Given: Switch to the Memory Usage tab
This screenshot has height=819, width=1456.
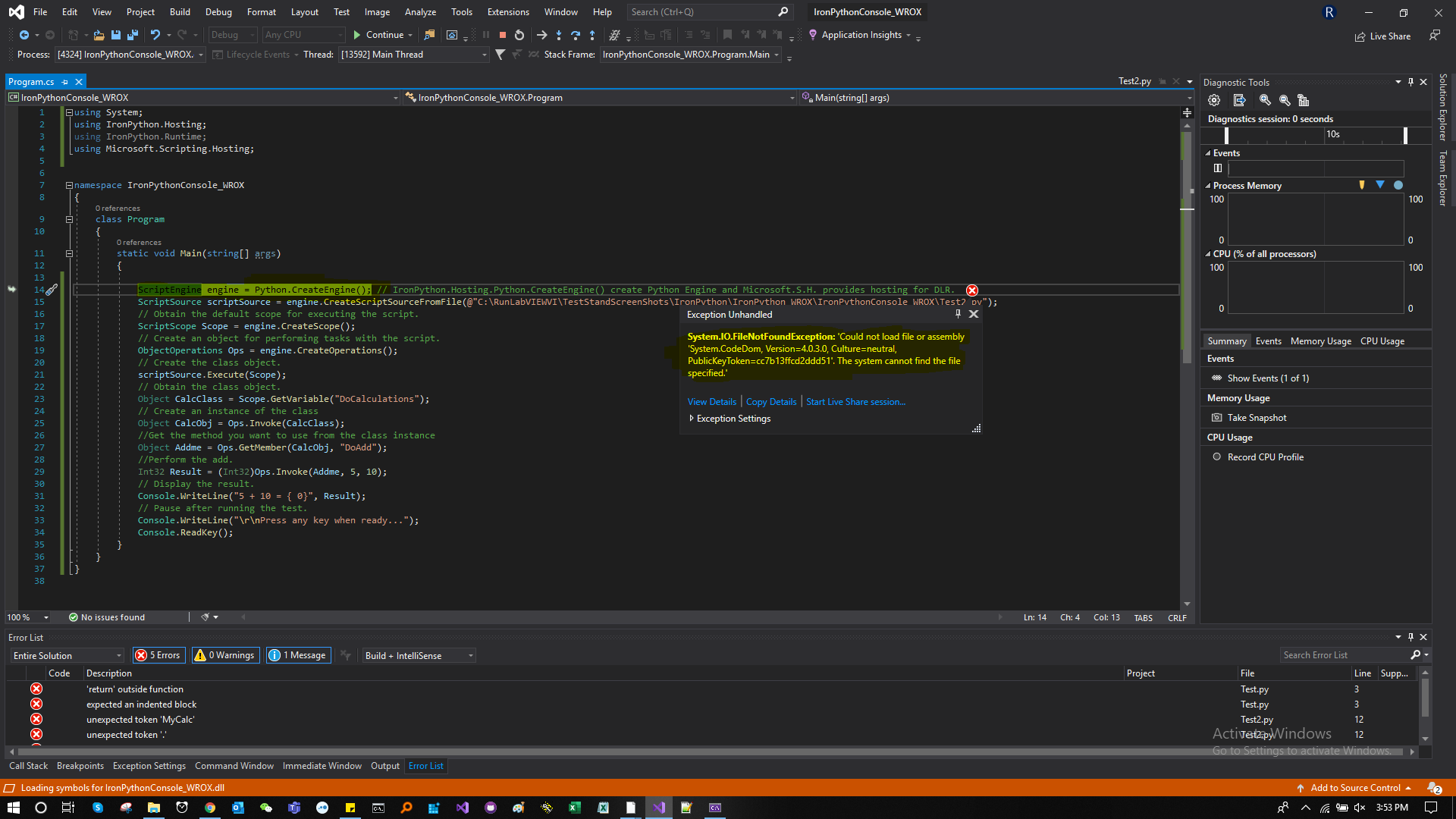Looking at the screenshot, I should 1320,340.
